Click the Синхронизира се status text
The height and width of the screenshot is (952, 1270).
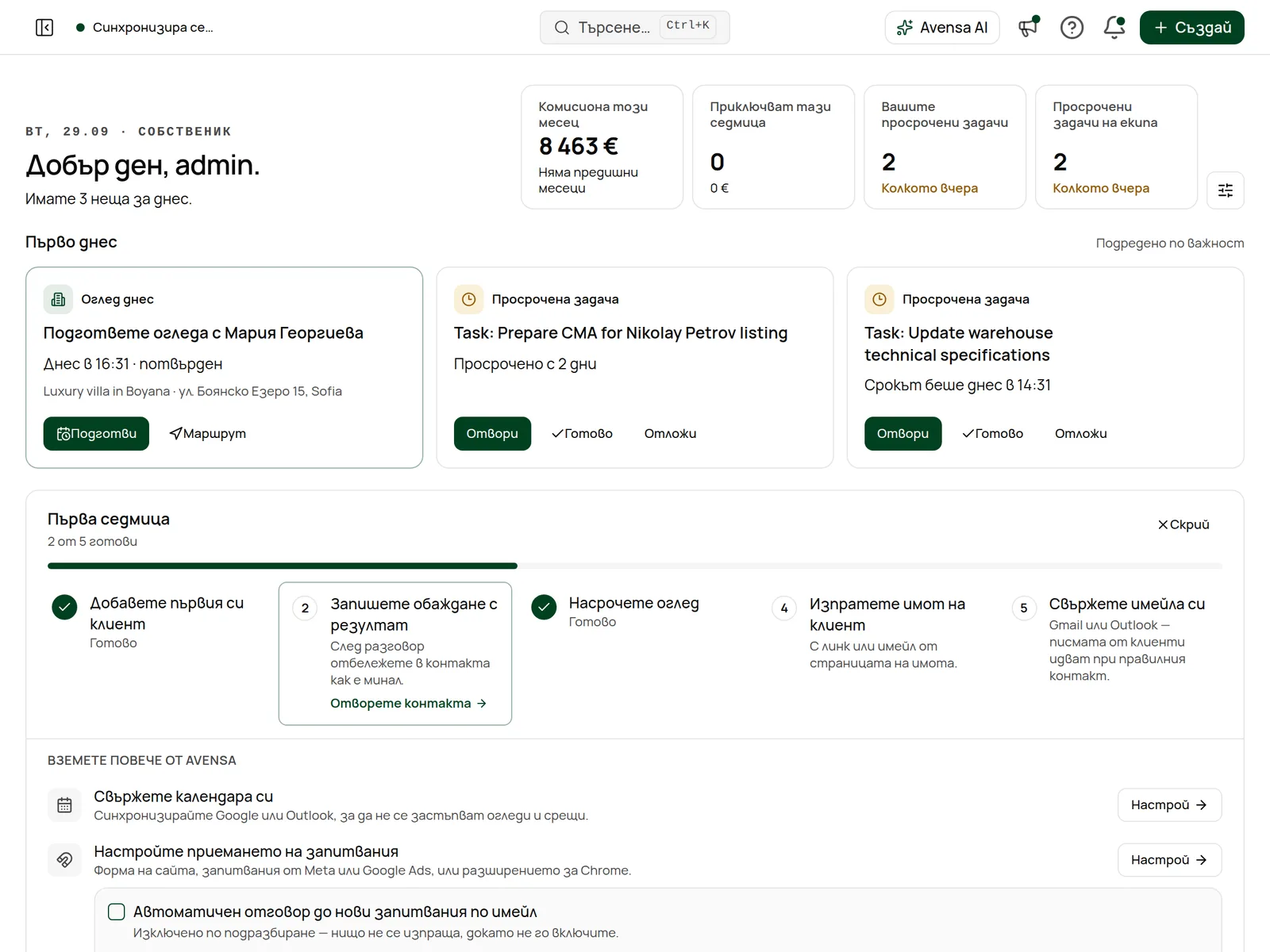(152, 28)
